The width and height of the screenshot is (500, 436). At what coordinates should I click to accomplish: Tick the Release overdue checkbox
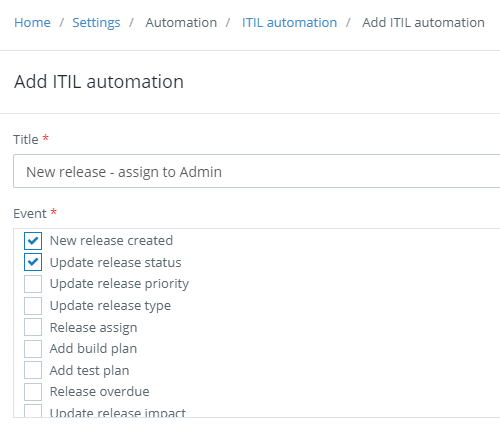[x=33, y=392]
